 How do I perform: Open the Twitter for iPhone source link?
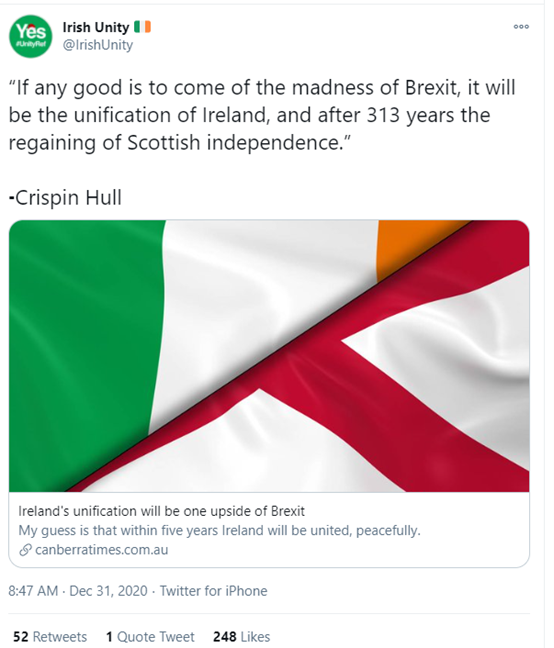click(x=214, y=591)
